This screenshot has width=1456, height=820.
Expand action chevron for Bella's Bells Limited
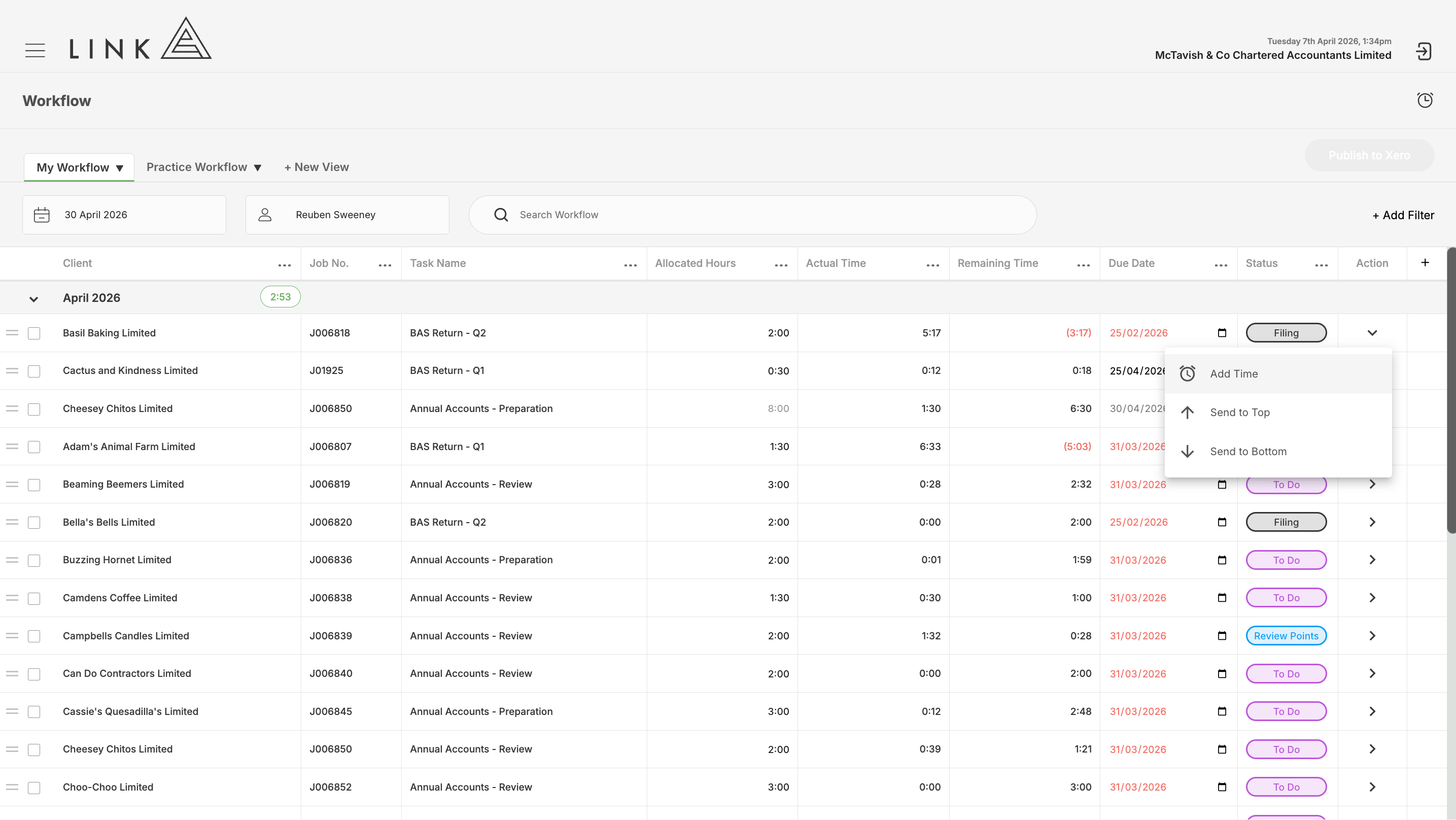click(1372, 522)
